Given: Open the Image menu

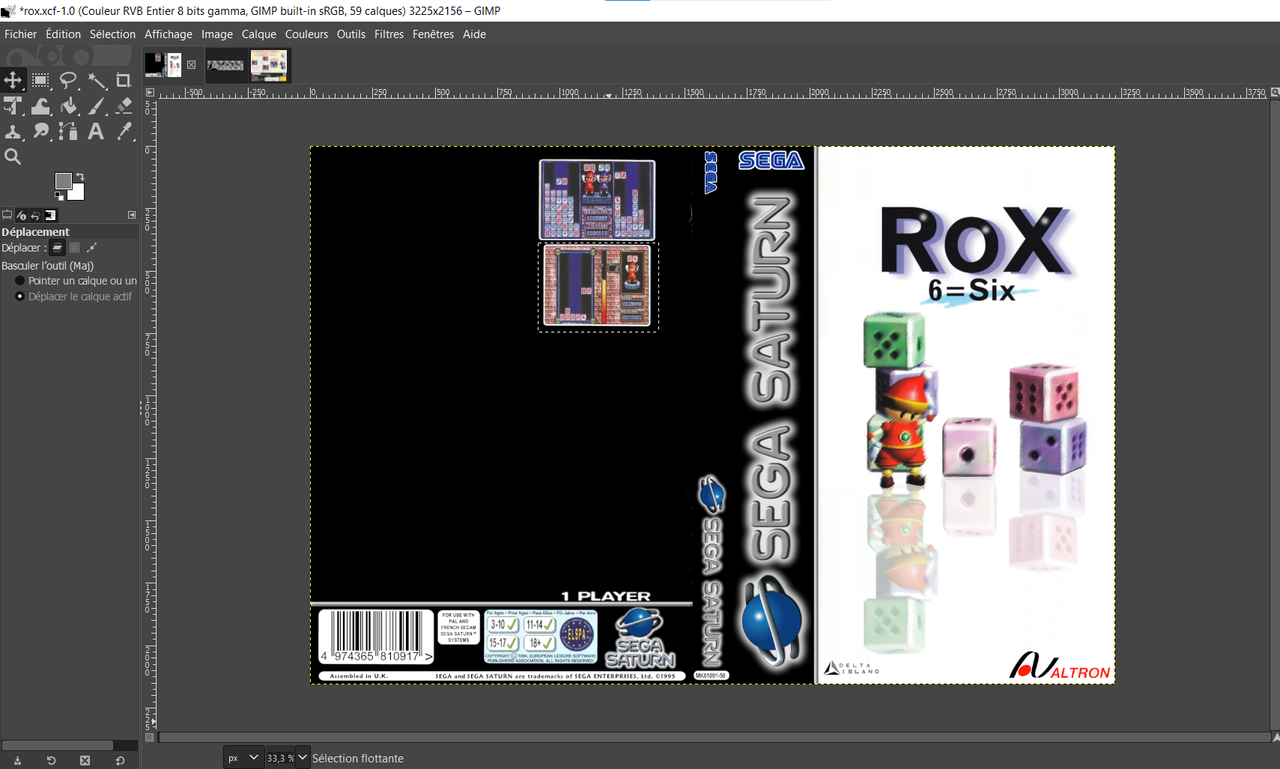Looking at the screenshot, I should [x=217, y=34].
